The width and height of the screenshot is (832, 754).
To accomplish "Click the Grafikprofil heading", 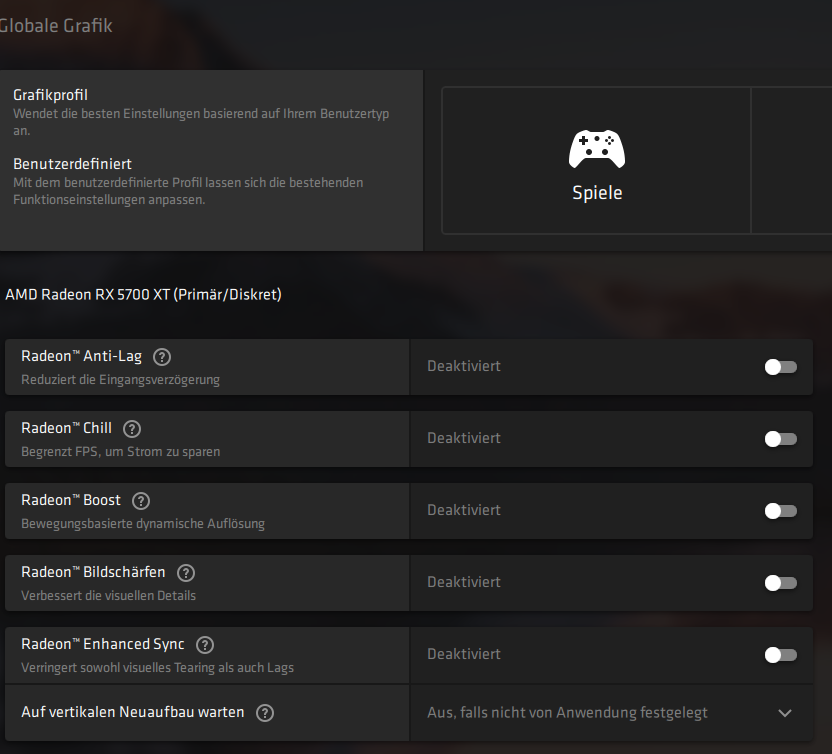I will point(50,95).
